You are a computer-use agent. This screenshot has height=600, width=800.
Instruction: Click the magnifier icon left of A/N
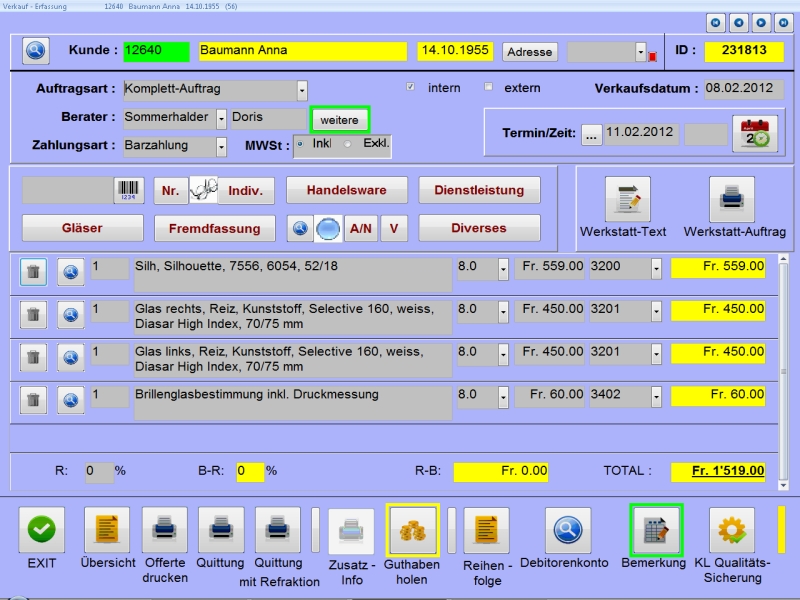point(300,228)
